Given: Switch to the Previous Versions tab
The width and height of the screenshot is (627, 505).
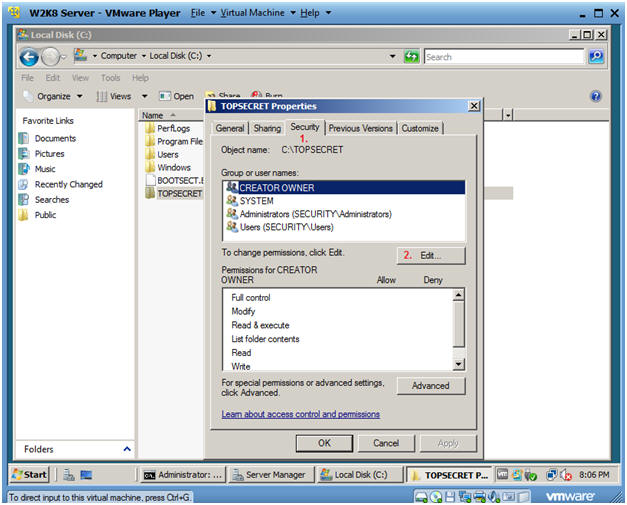Looking at the screenshot, I should [360, 128].
